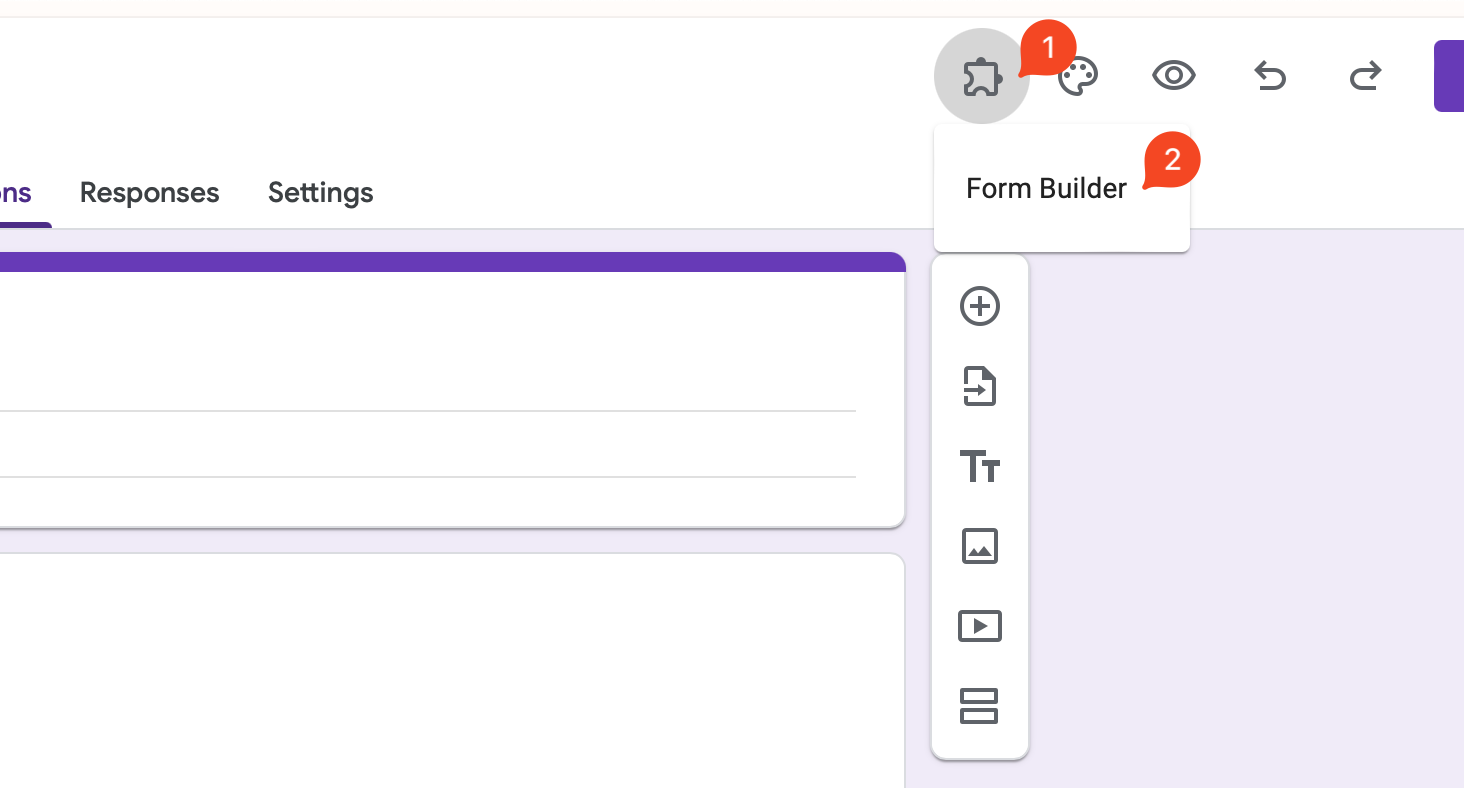
Task: Insert an image into the form
Action: coord(979,546)
